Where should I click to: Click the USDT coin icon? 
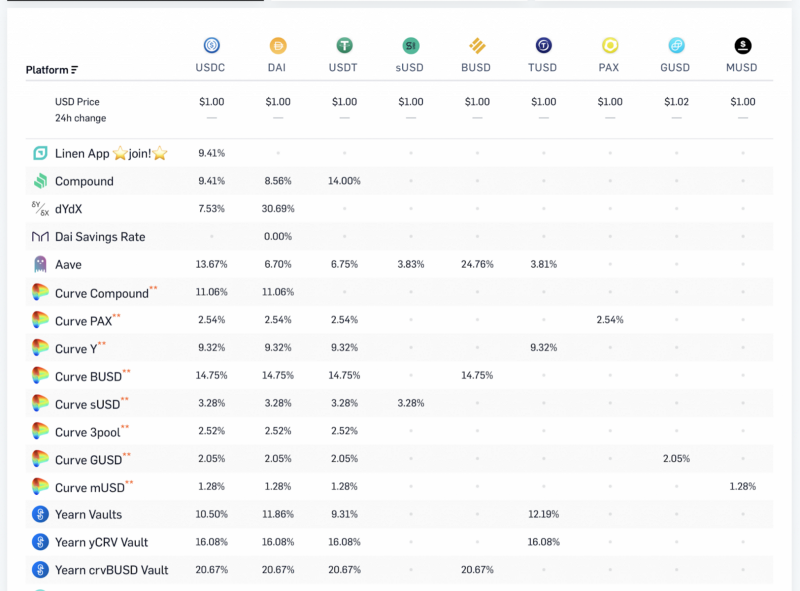click(x=344, y=45)
